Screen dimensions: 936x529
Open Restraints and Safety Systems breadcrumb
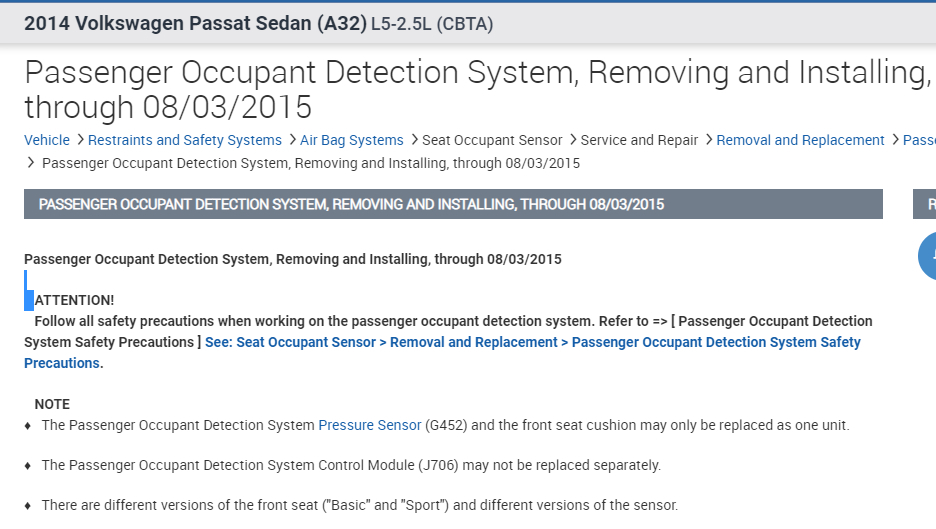(x=184, y=140)
